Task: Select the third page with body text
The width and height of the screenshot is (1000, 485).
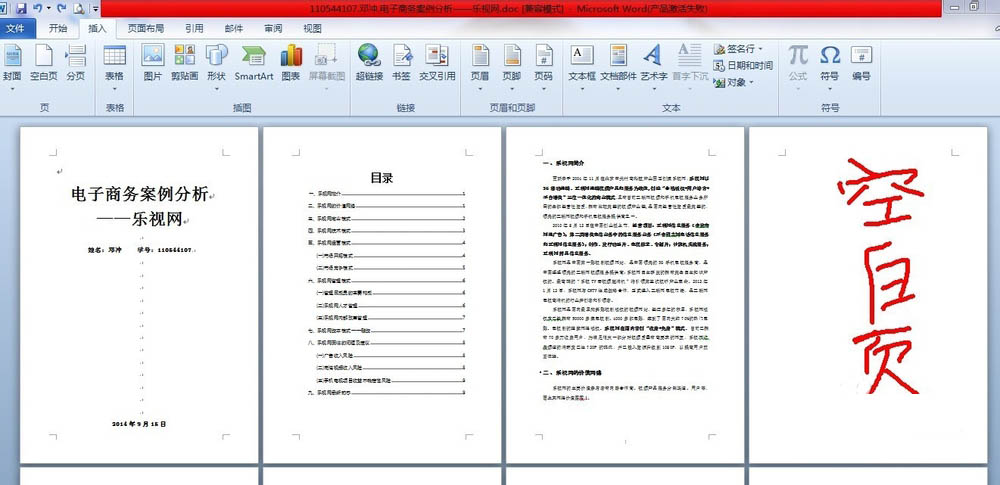Action: click(x=625, y=295)
